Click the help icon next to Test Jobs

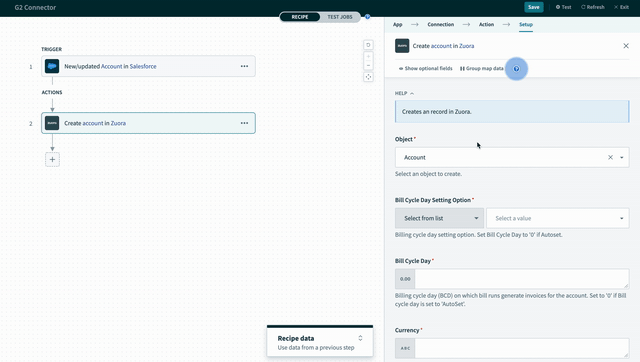click(x=368, y=17)
